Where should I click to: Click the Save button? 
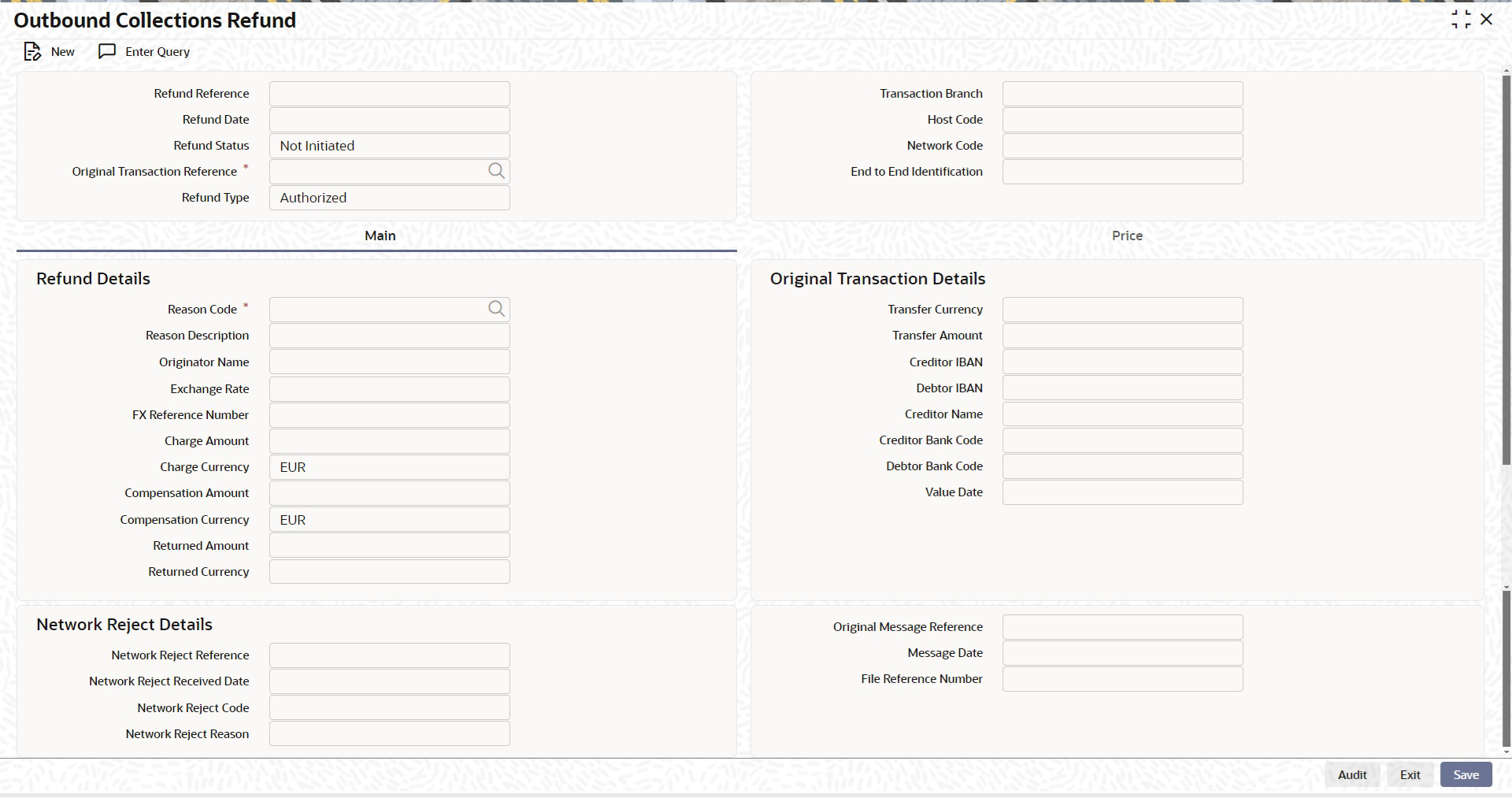point(1466,775)
